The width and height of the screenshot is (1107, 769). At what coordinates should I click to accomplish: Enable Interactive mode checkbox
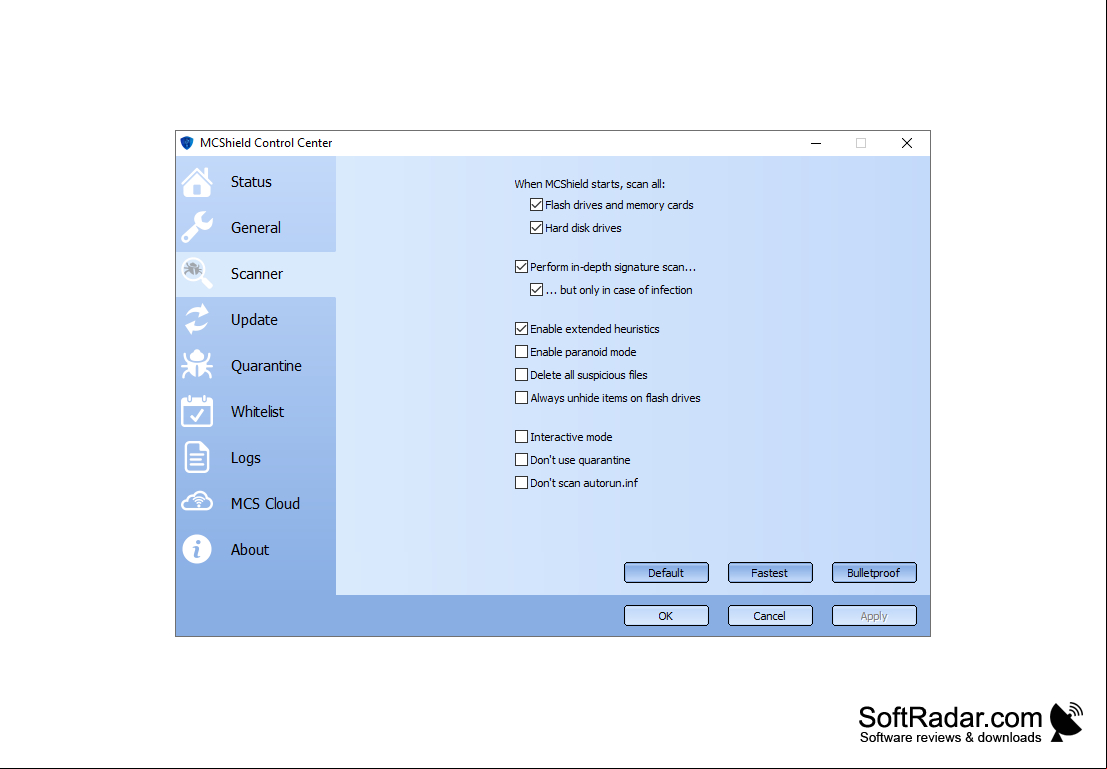521,436
